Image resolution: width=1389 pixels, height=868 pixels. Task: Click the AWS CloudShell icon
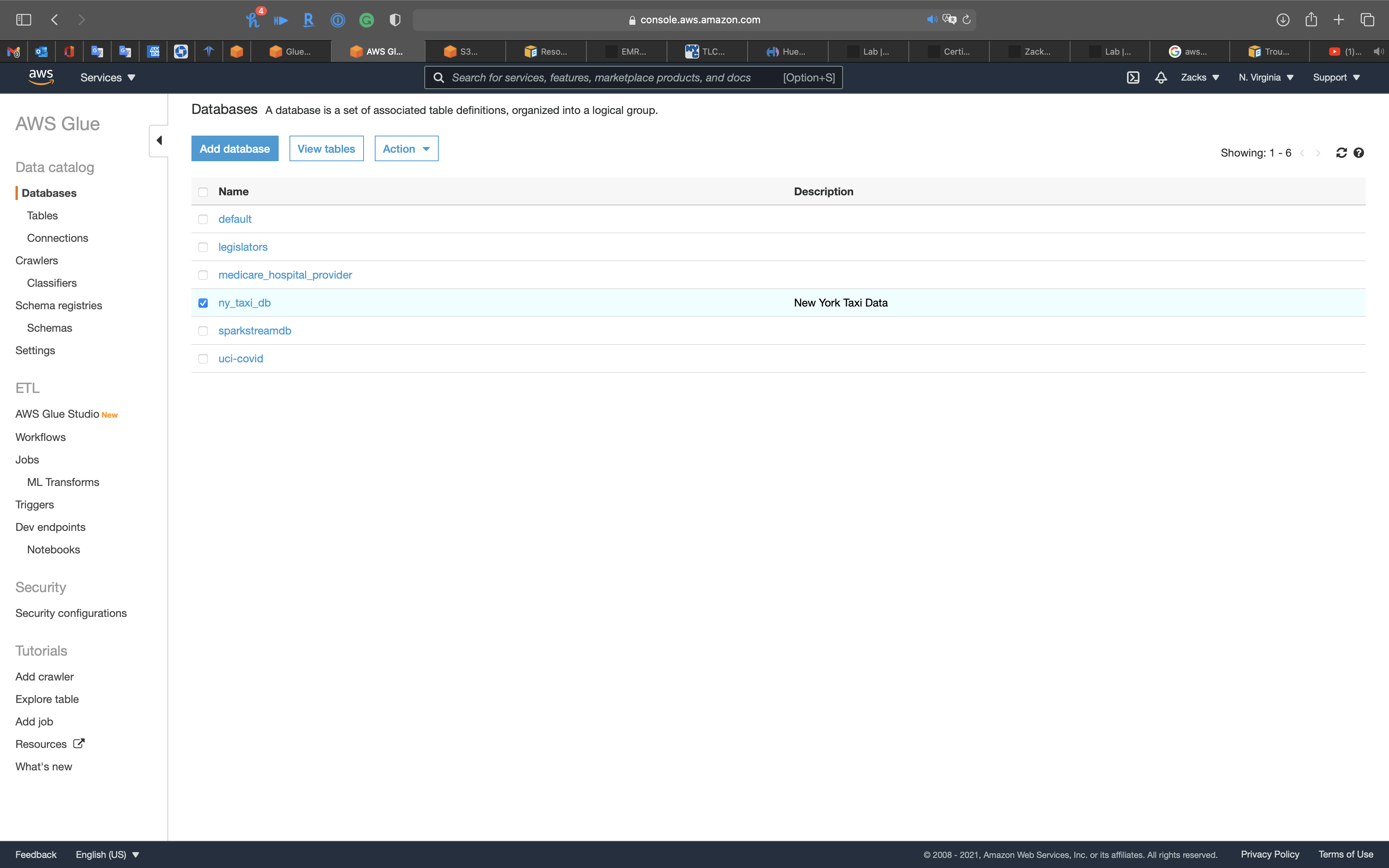(x=1132, y=77)
